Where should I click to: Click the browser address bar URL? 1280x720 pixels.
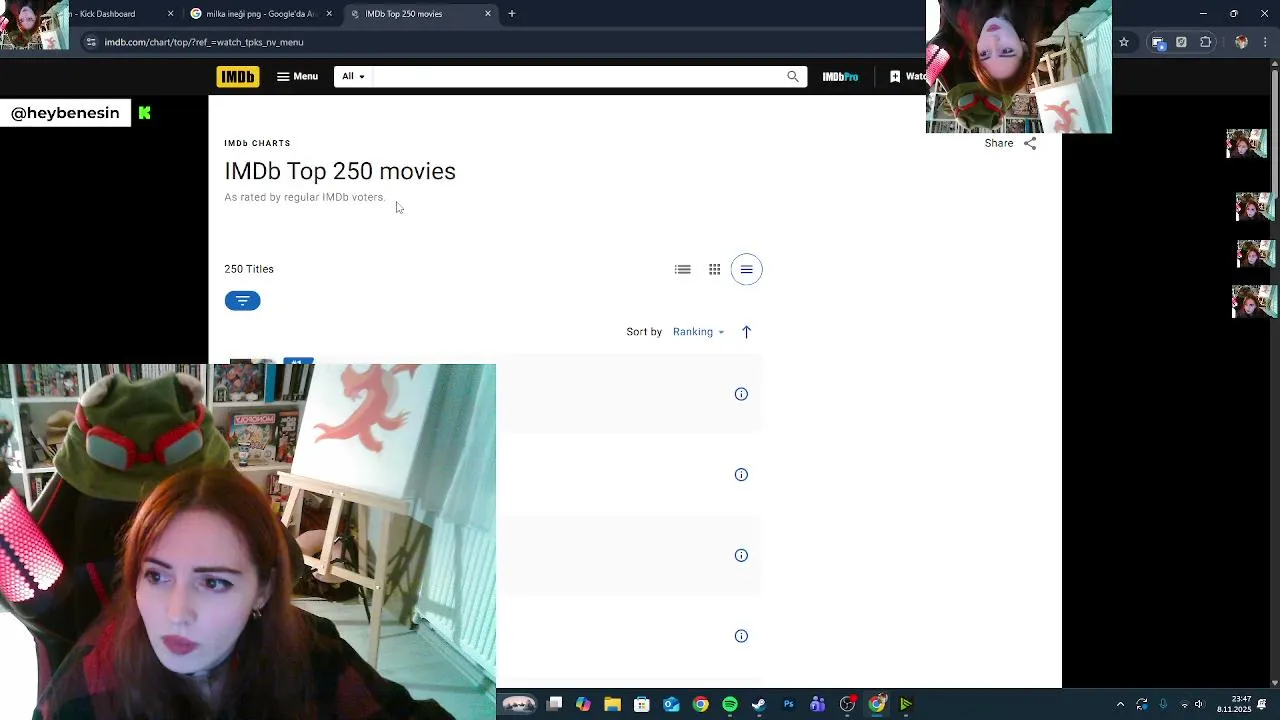[x=204, y=42]
